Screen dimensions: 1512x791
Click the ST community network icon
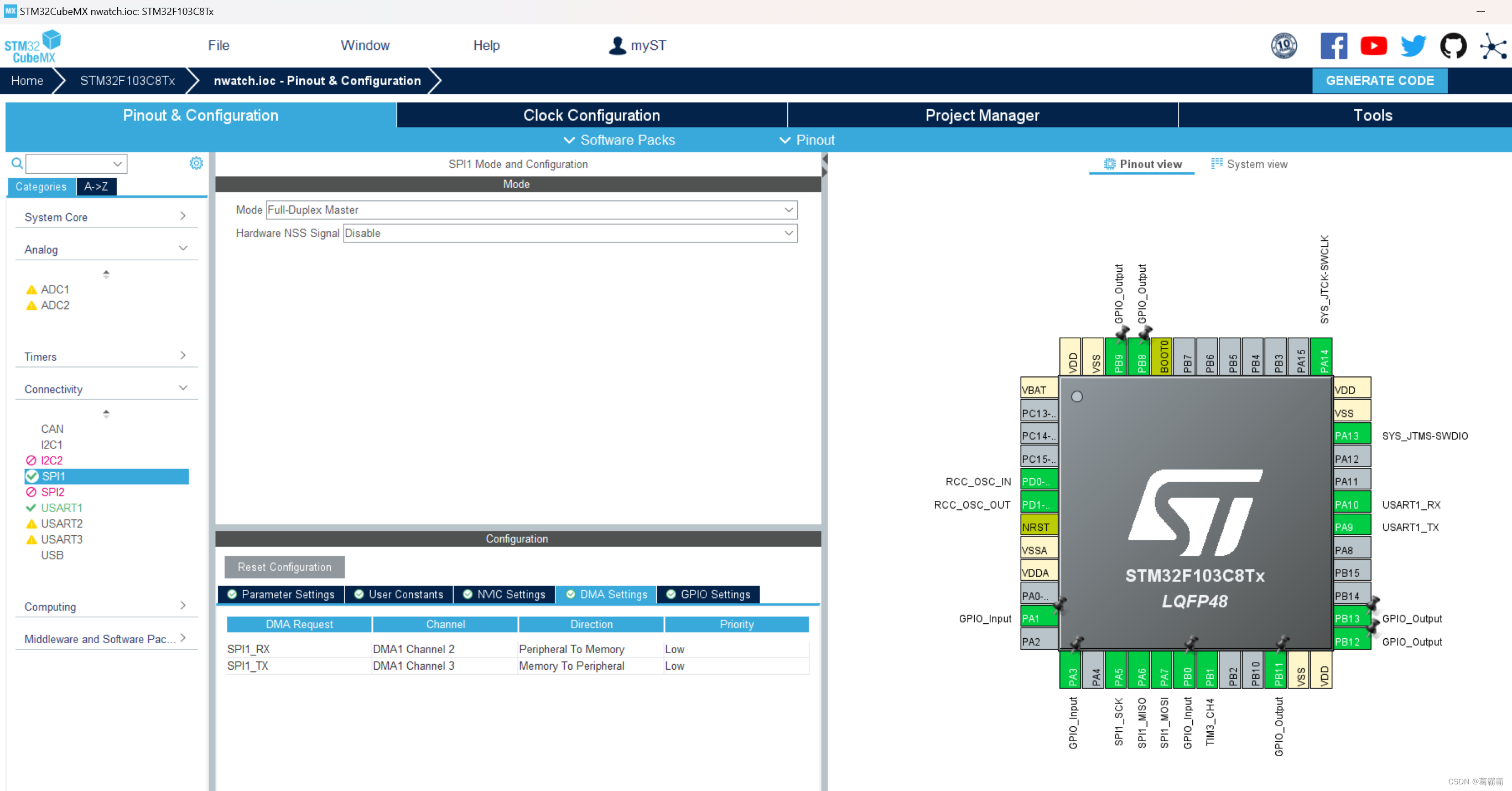[1493, 46]
